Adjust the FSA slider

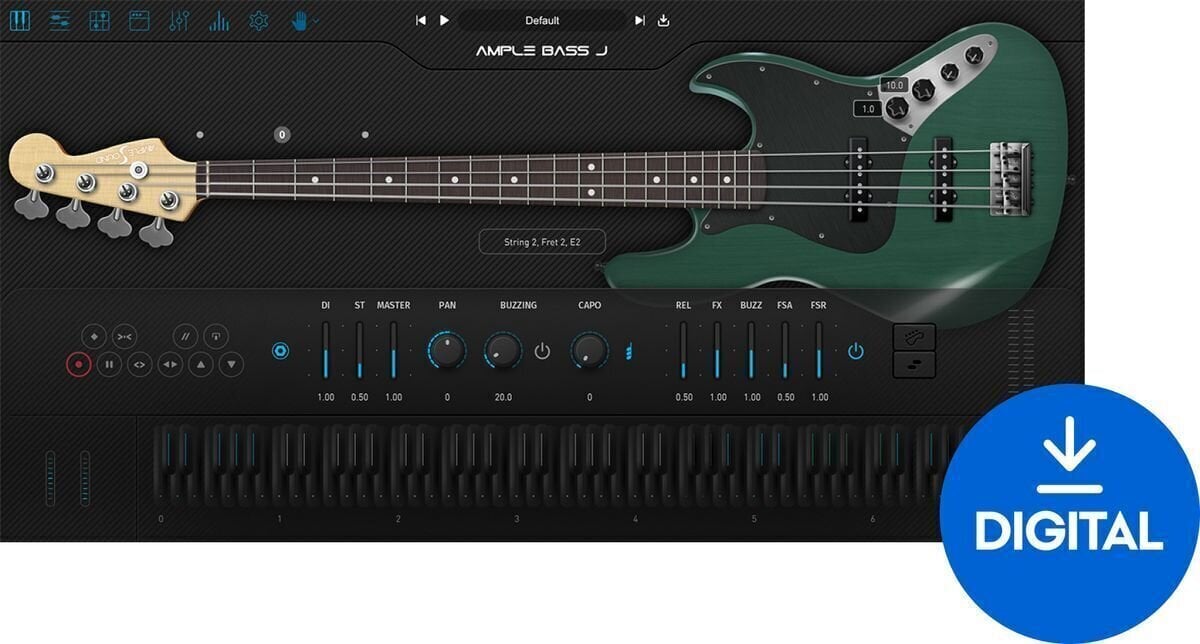785,350
